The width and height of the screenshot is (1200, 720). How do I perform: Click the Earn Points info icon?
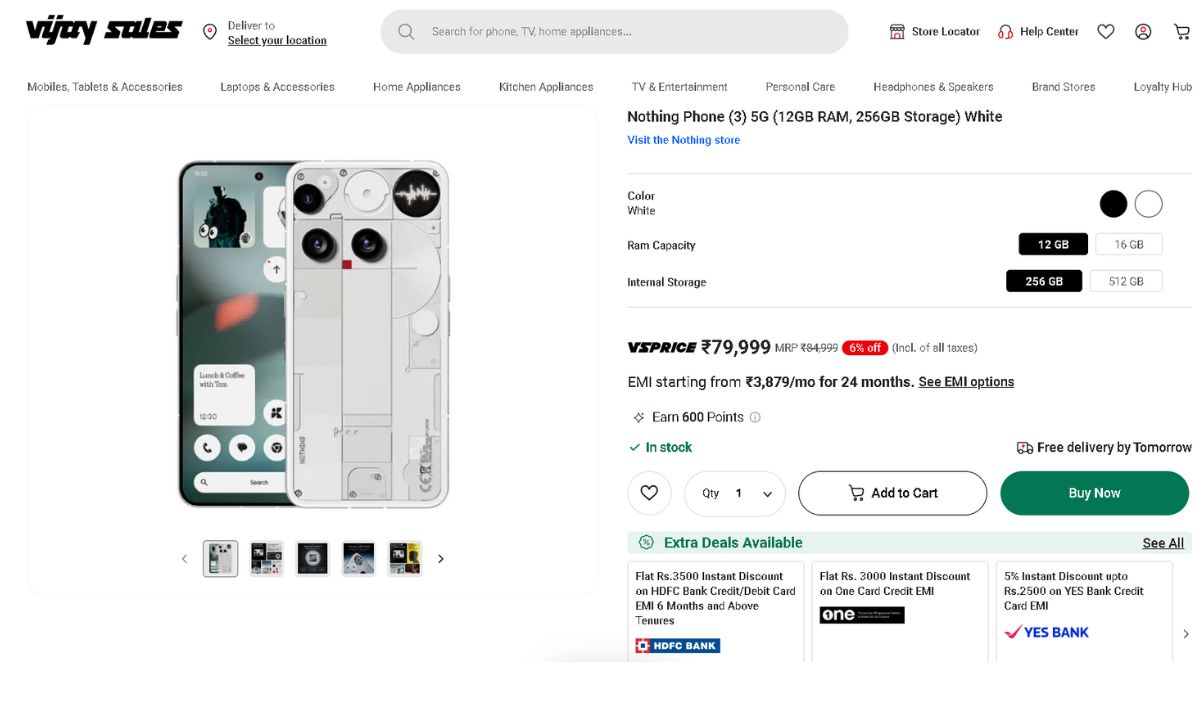pos(755,418)
